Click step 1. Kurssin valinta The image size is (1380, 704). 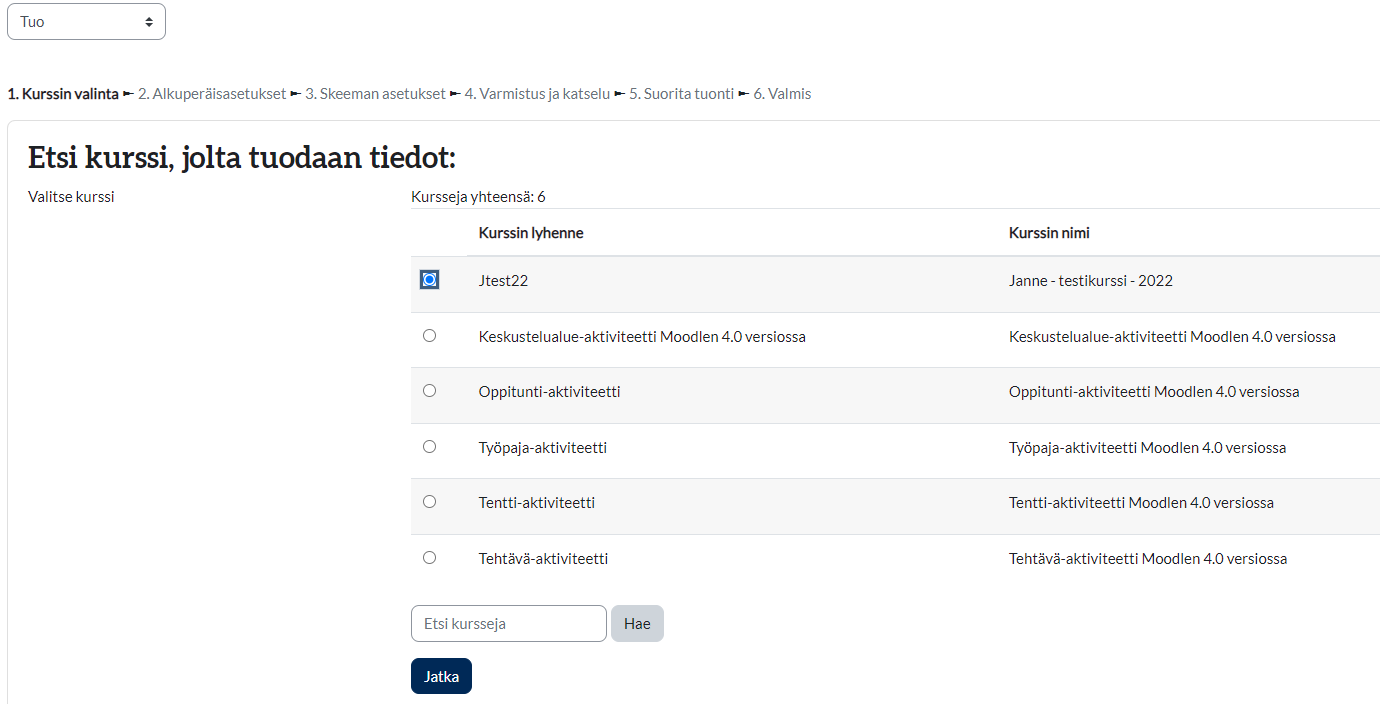63,94
